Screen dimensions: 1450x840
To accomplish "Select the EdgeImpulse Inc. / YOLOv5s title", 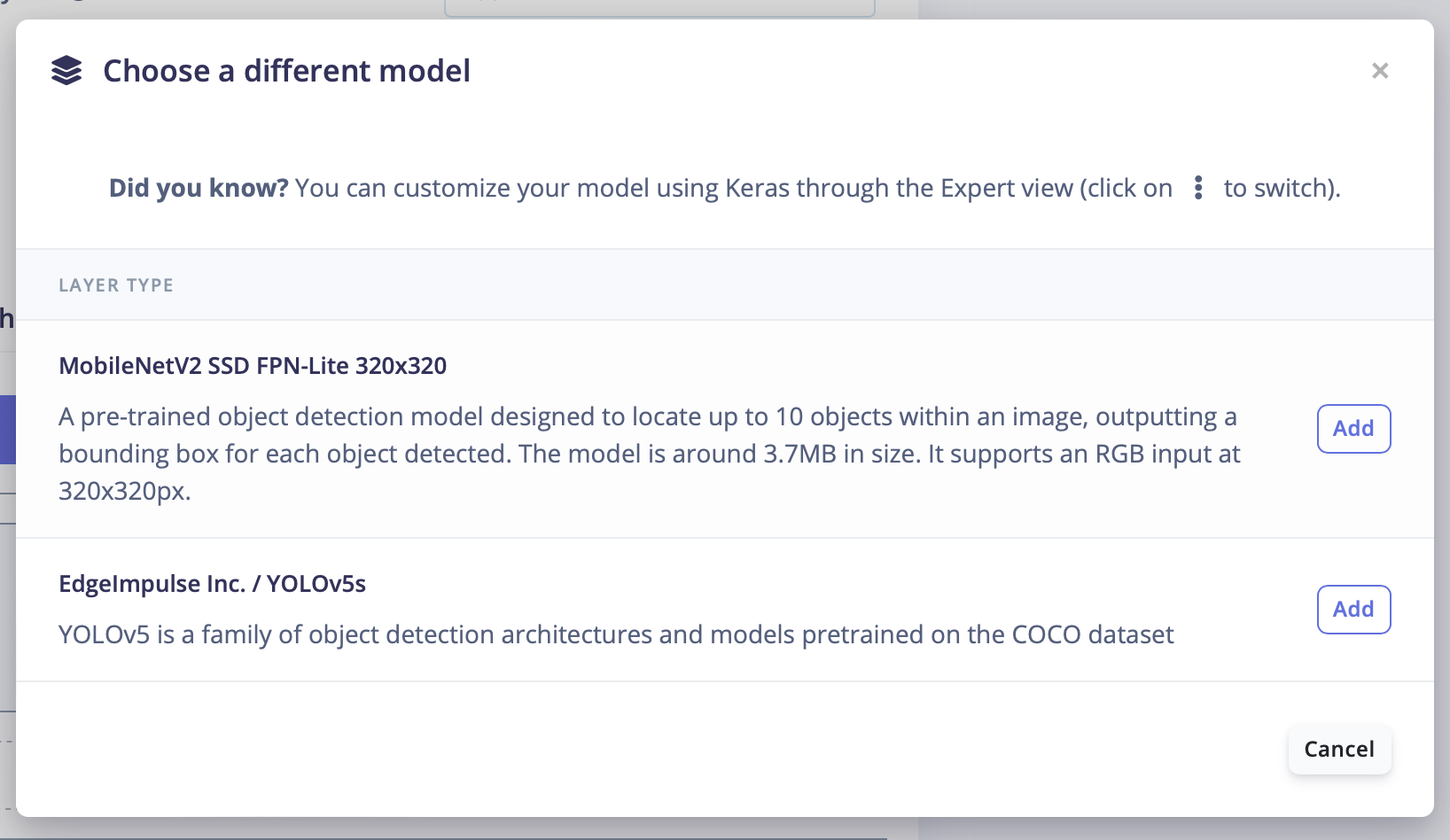I will (212, 584).
